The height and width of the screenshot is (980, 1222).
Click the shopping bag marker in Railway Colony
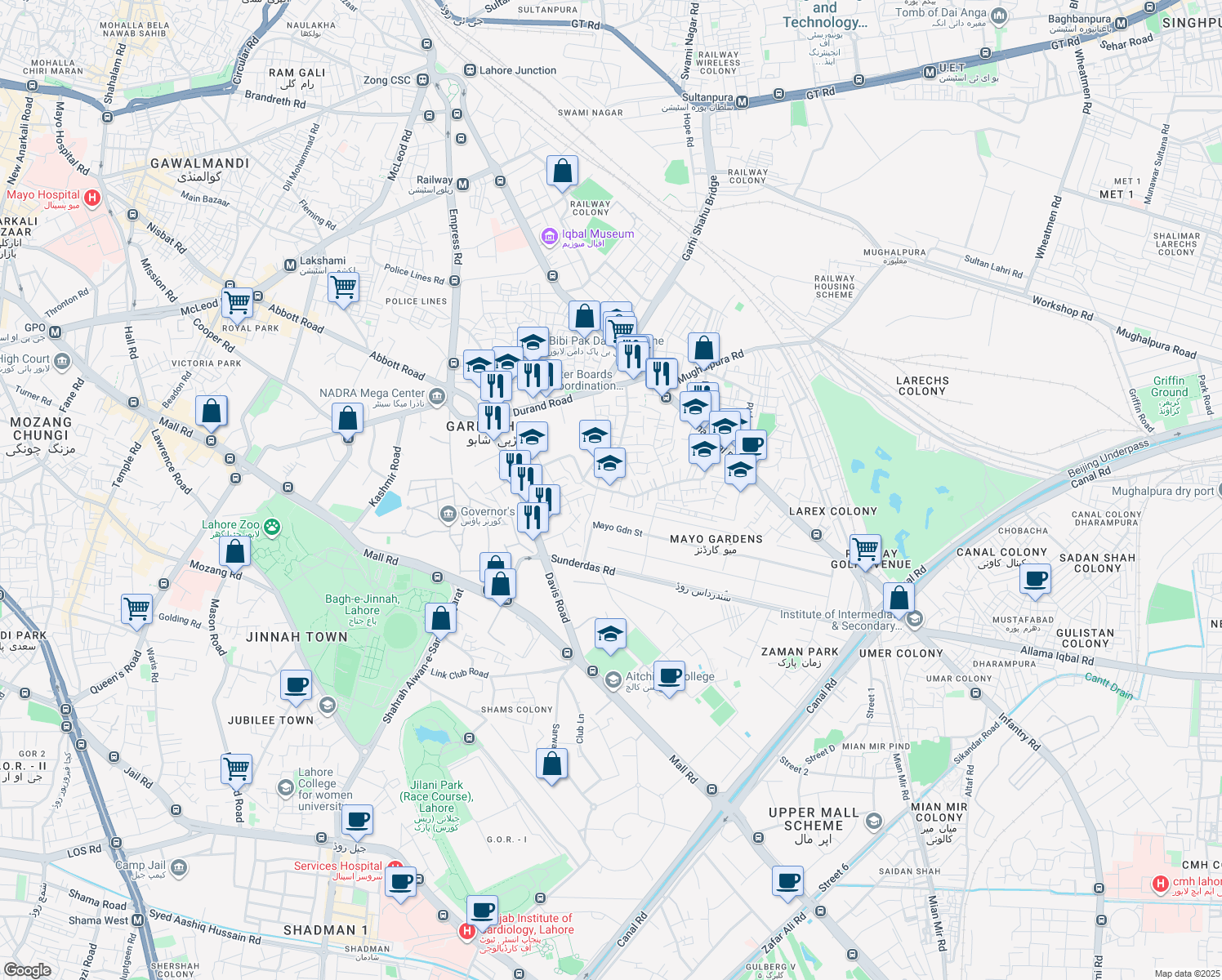click(x=562, y=172)
